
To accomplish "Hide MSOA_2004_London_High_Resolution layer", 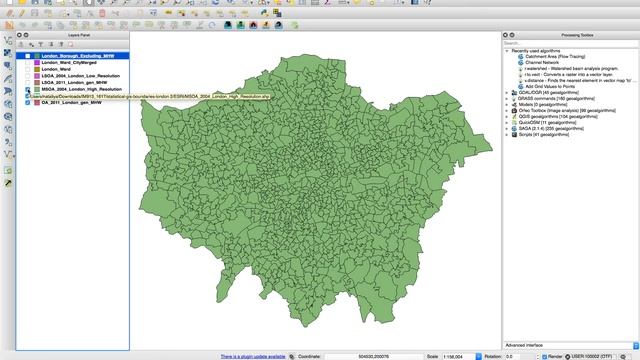I will [27, 89].
